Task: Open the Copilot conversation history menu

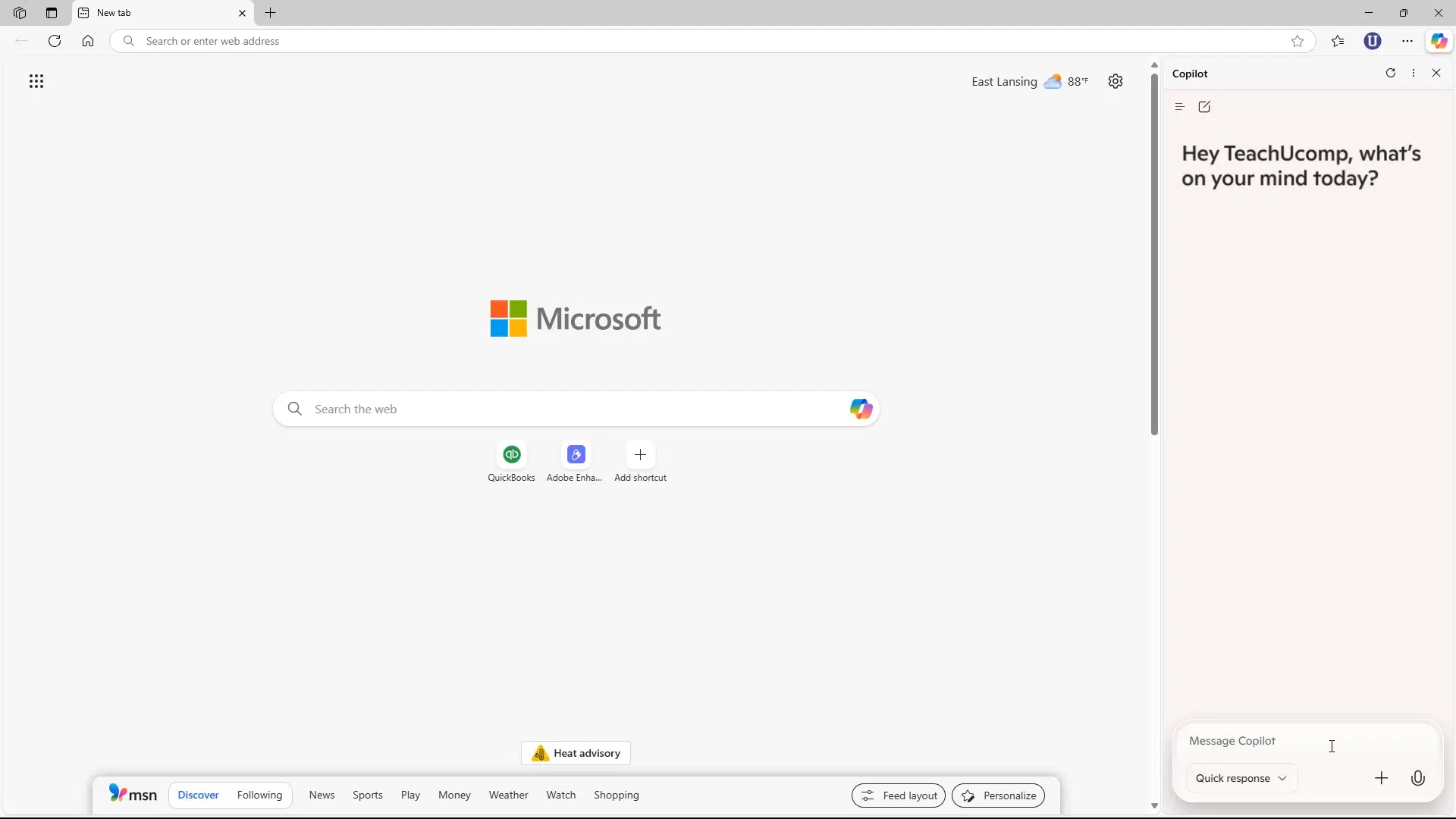Action: pos(1179,107)
